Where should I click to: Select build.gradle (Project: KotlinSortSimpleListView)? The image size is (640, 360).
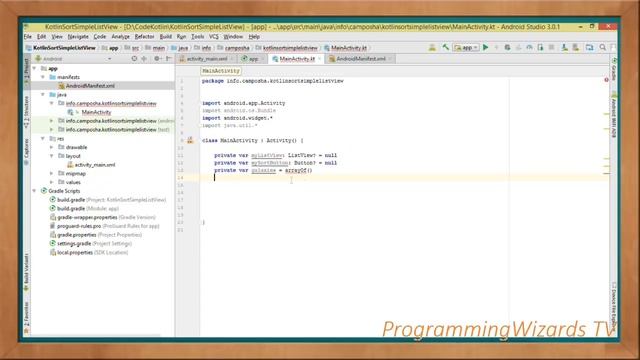coord(111,200)
